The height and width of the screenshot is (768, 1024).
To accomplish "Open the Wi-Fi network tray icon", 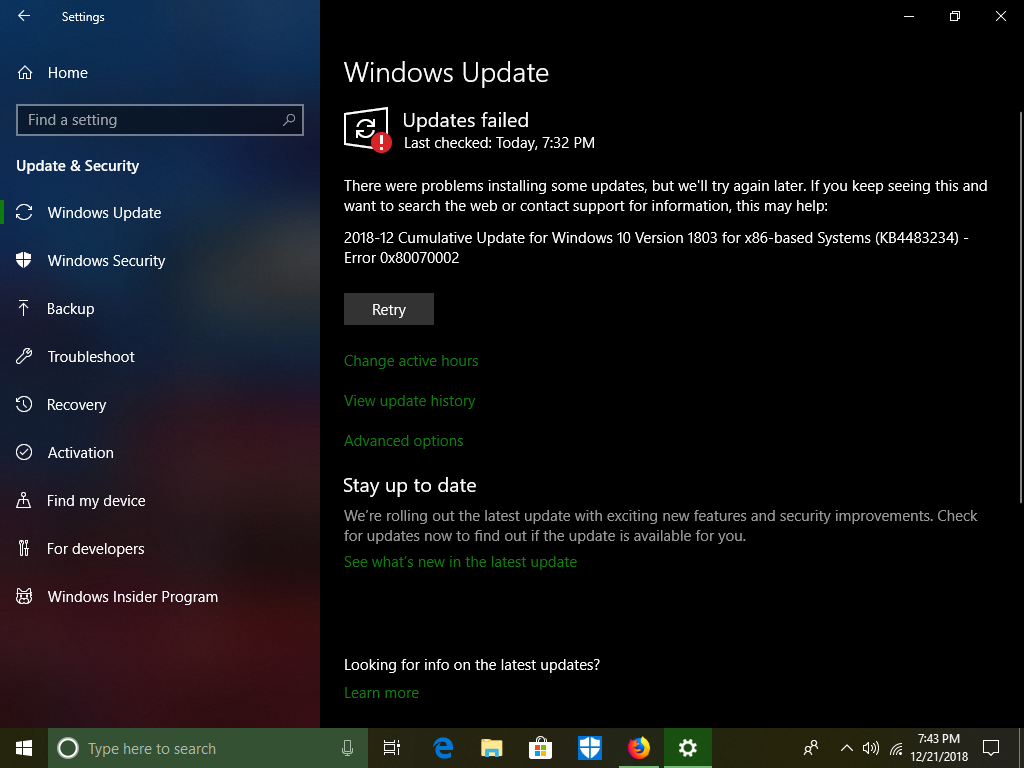I will (896, 748).
